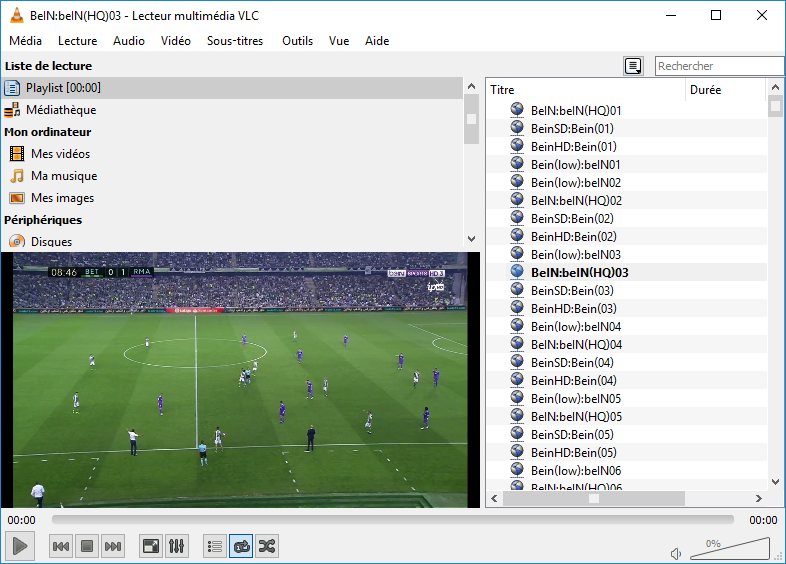Toggle the playlist view button
The width and height of the screenshot is (786, 564).
pos(215,546)
